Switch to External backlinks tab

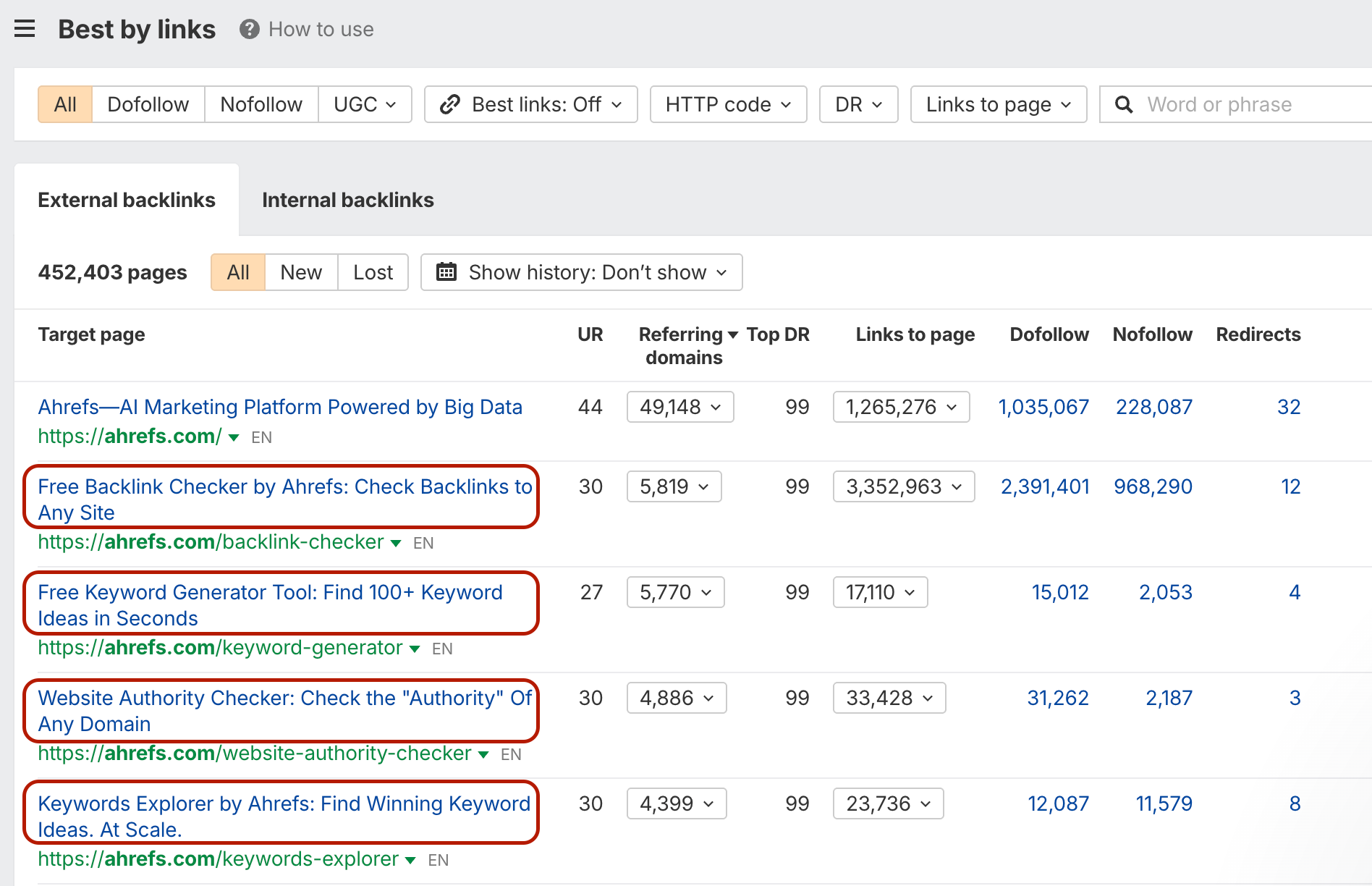coord(127,200)
